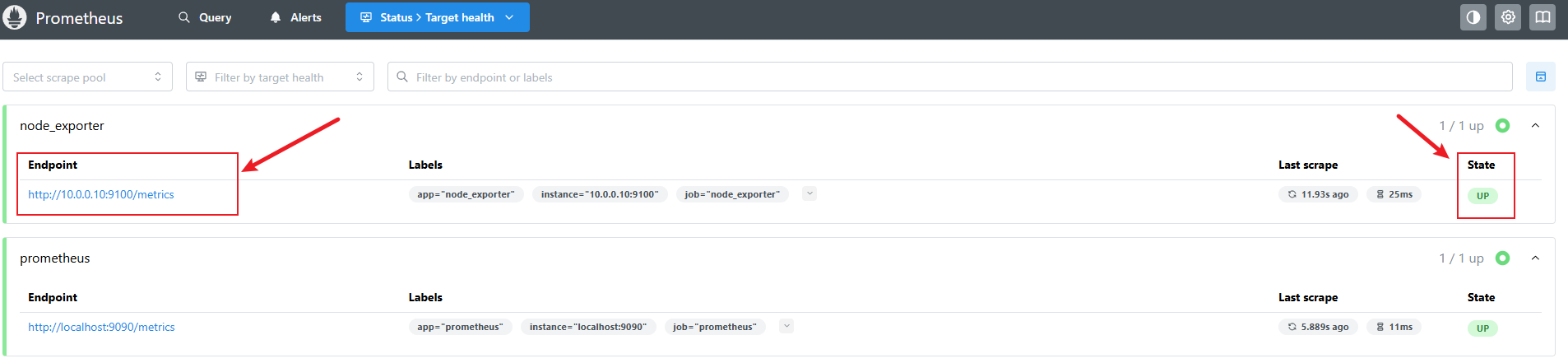Click the collapse-all pools icon button
1568x363 pixels.
(1541, 77)
